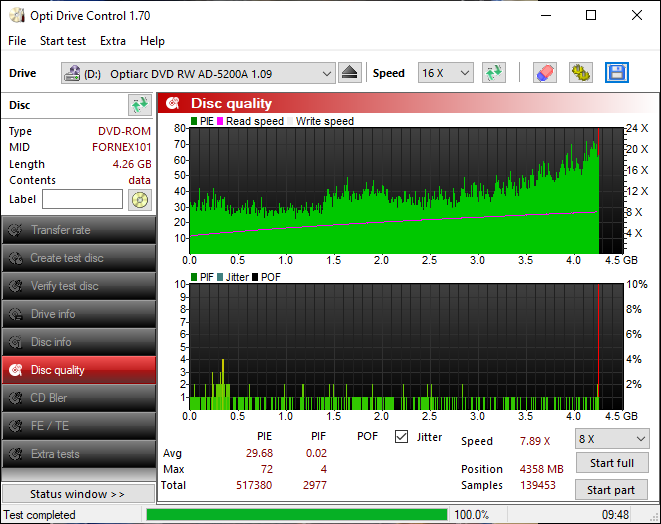
Task: Click the PIF graph chart area
Action: 406,347
